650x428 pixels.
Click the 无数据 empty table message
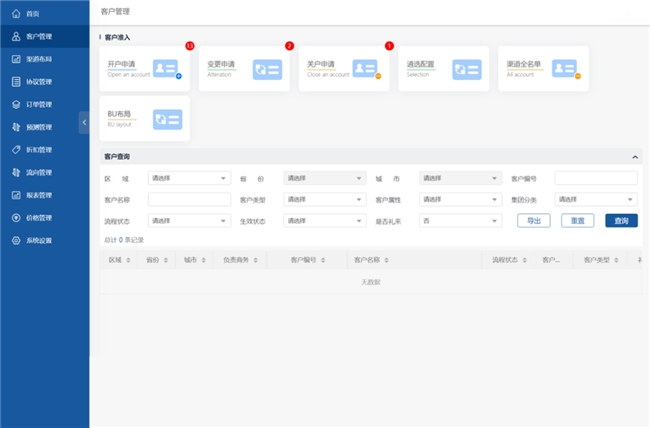pos(371,282)
